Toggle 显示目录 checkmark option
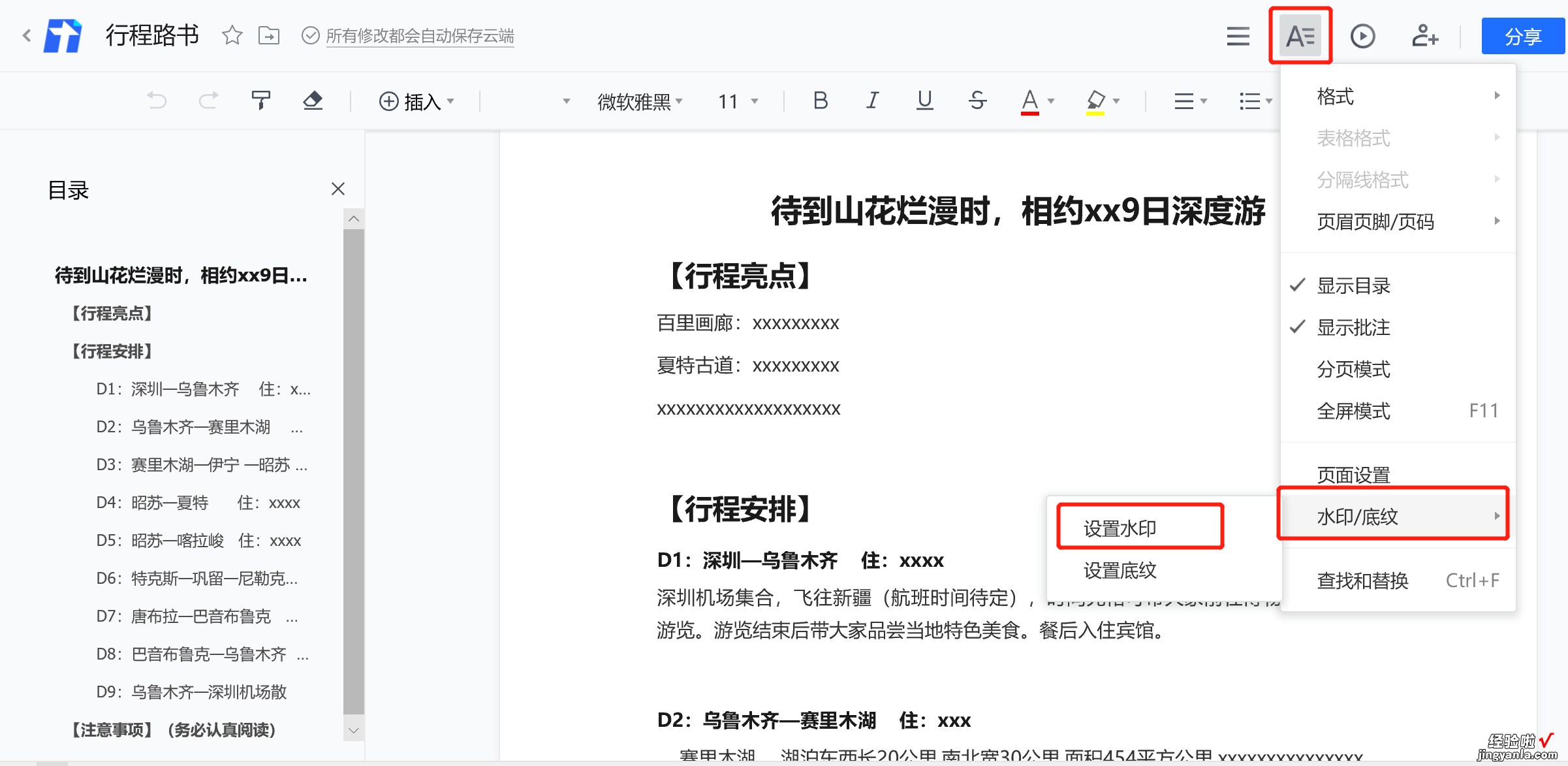 1398,285
